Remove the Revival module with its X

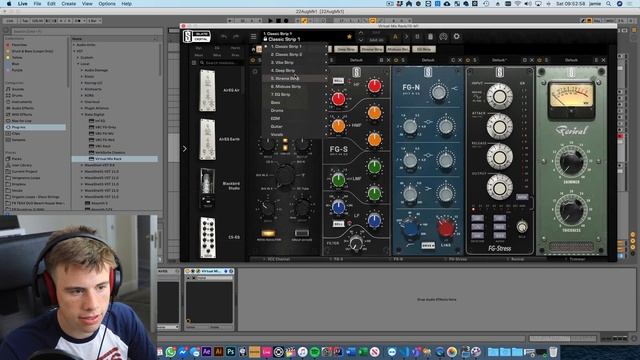coord(603,60)
